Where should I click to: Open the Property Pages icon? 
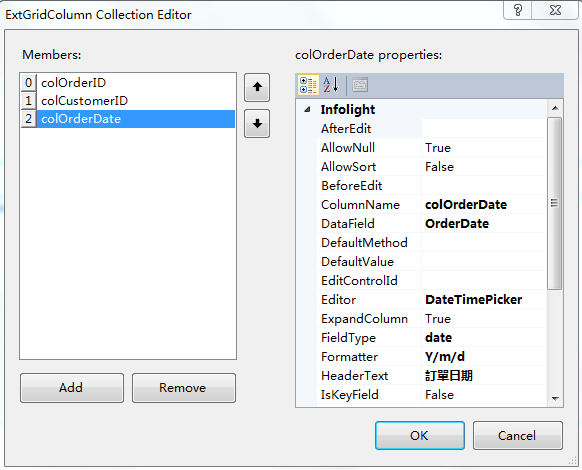pyautogui.click(x=360, y=85)
